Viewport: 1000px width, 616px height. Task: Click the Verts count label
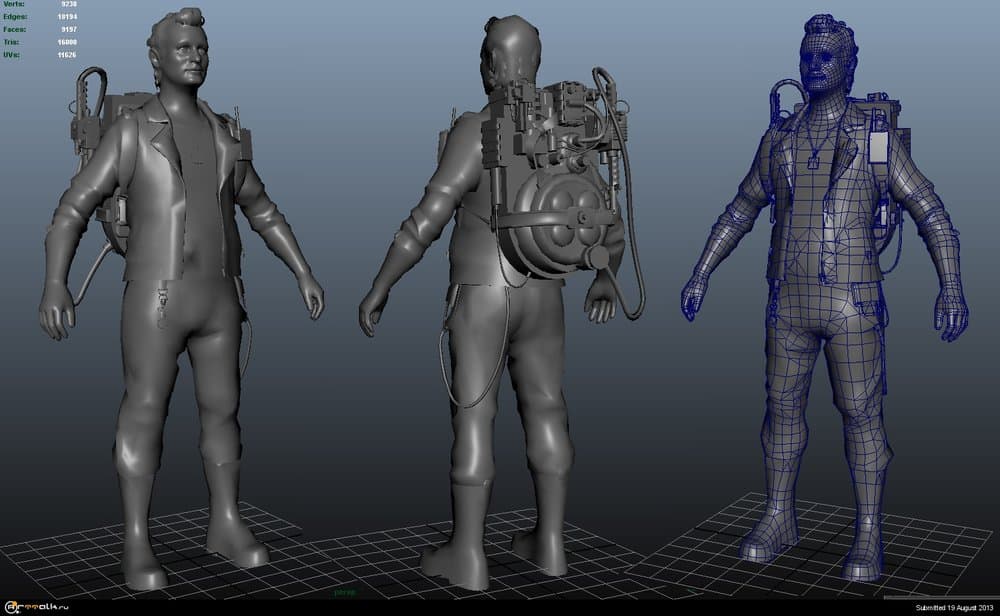coord(18,5)
